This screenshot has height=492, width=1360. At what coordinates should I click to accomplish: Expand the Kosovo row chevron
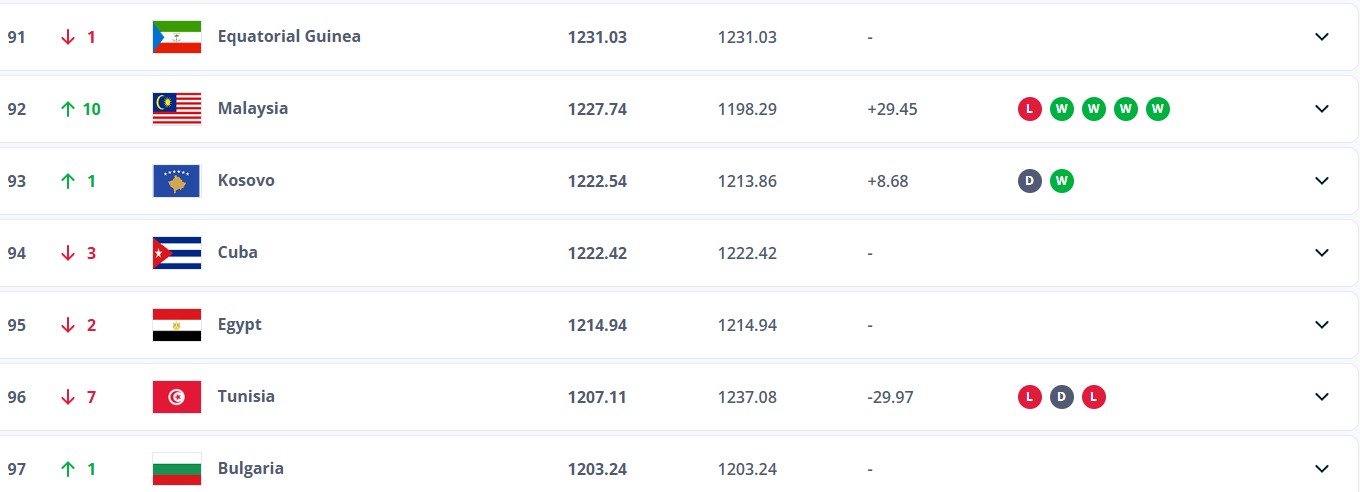[x=1322, y=181]
